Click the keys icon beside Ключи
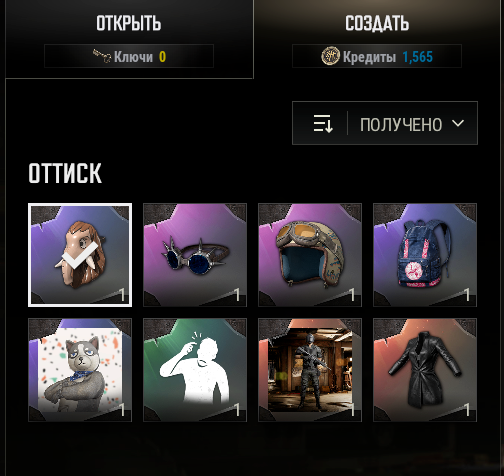The image size is (504, 476). pyautogui.click(x=102, y=56)
